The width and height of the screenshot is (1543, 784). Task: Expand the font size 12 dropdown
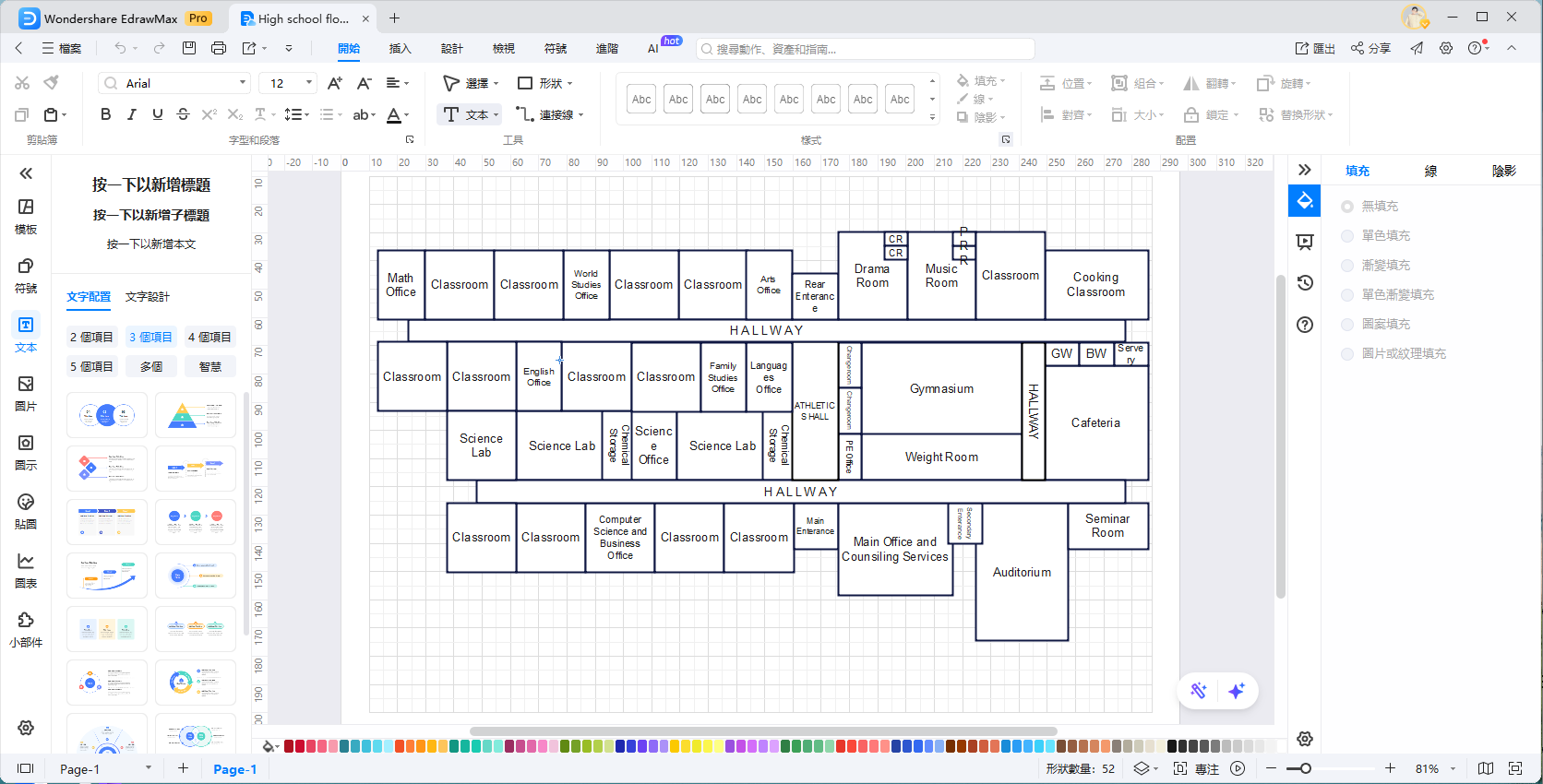click(x=308, y=83)
